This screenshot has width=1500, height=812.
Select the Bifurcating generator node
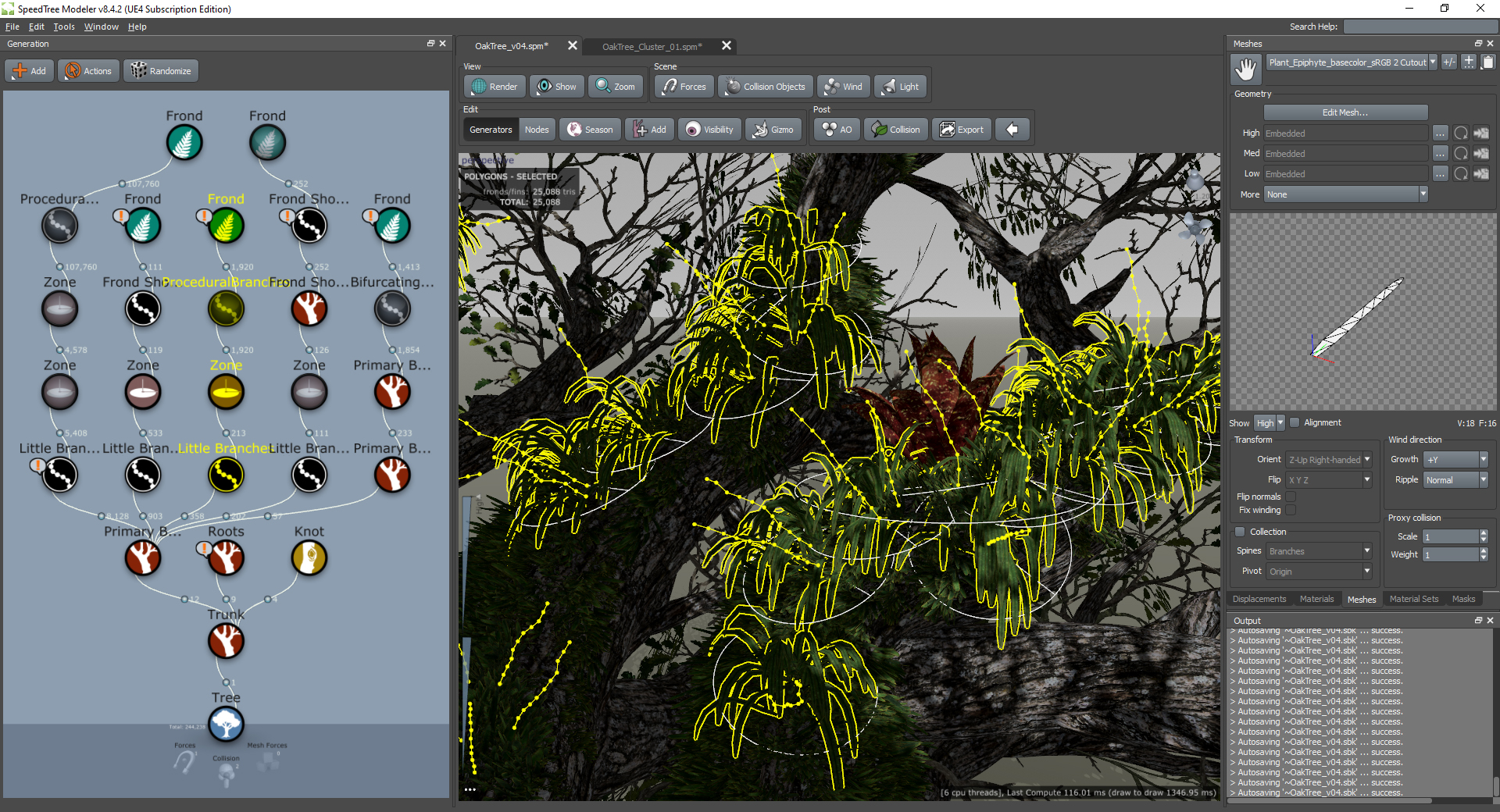point(392,308)
